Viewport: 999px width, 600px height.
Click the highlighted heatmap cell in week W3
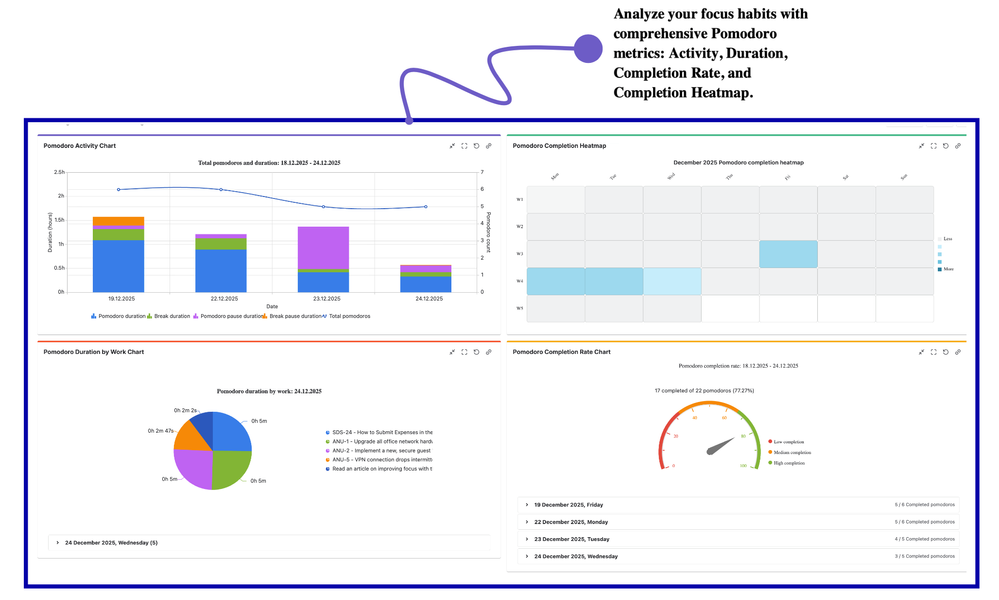pos(790,254)
